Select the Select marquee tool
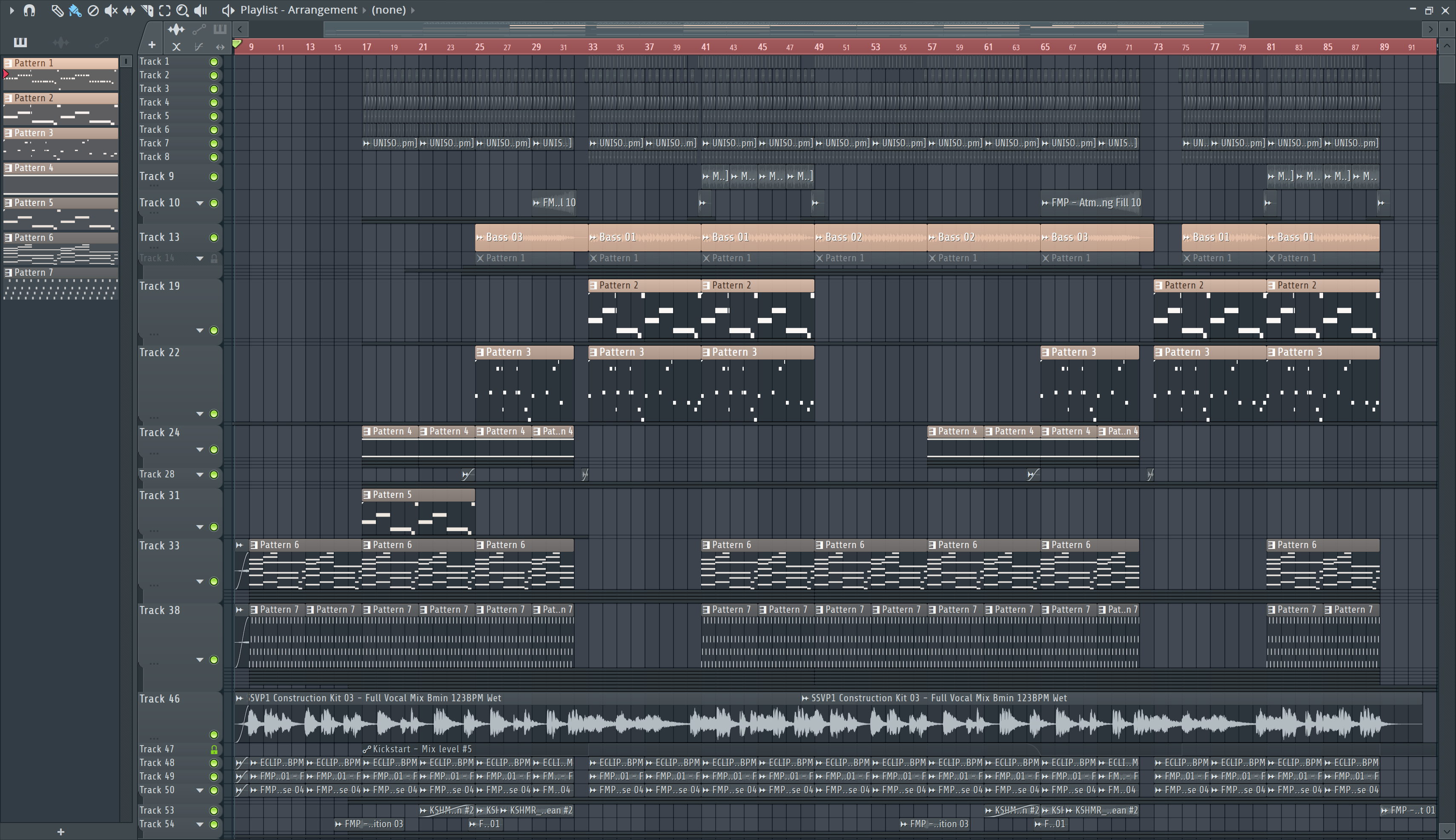The height and width of the screenshot is (840, 1456). click(x=164, y=10)
